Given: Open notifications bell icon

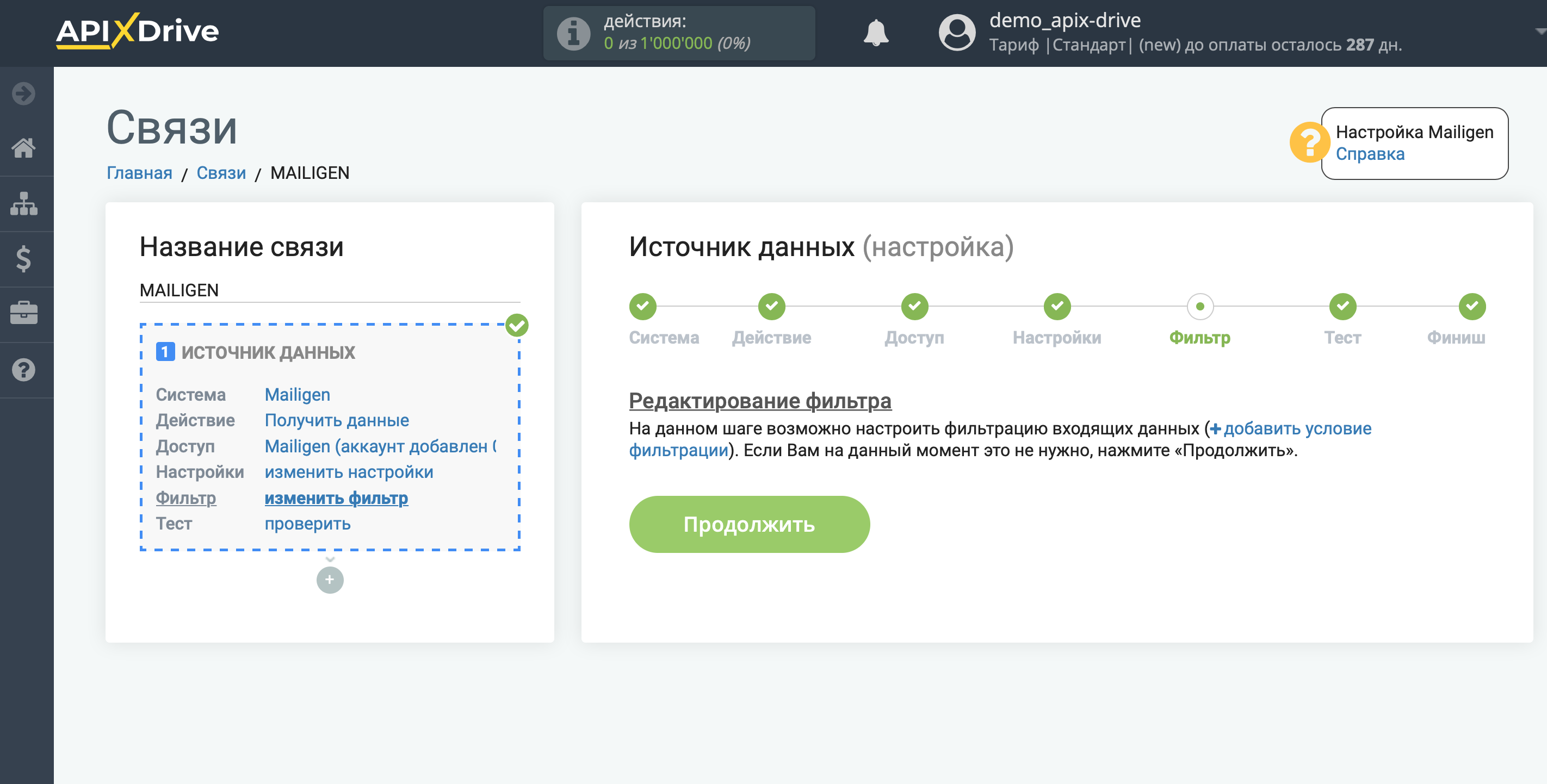Looking at the screenshot, I should (876, 33).
